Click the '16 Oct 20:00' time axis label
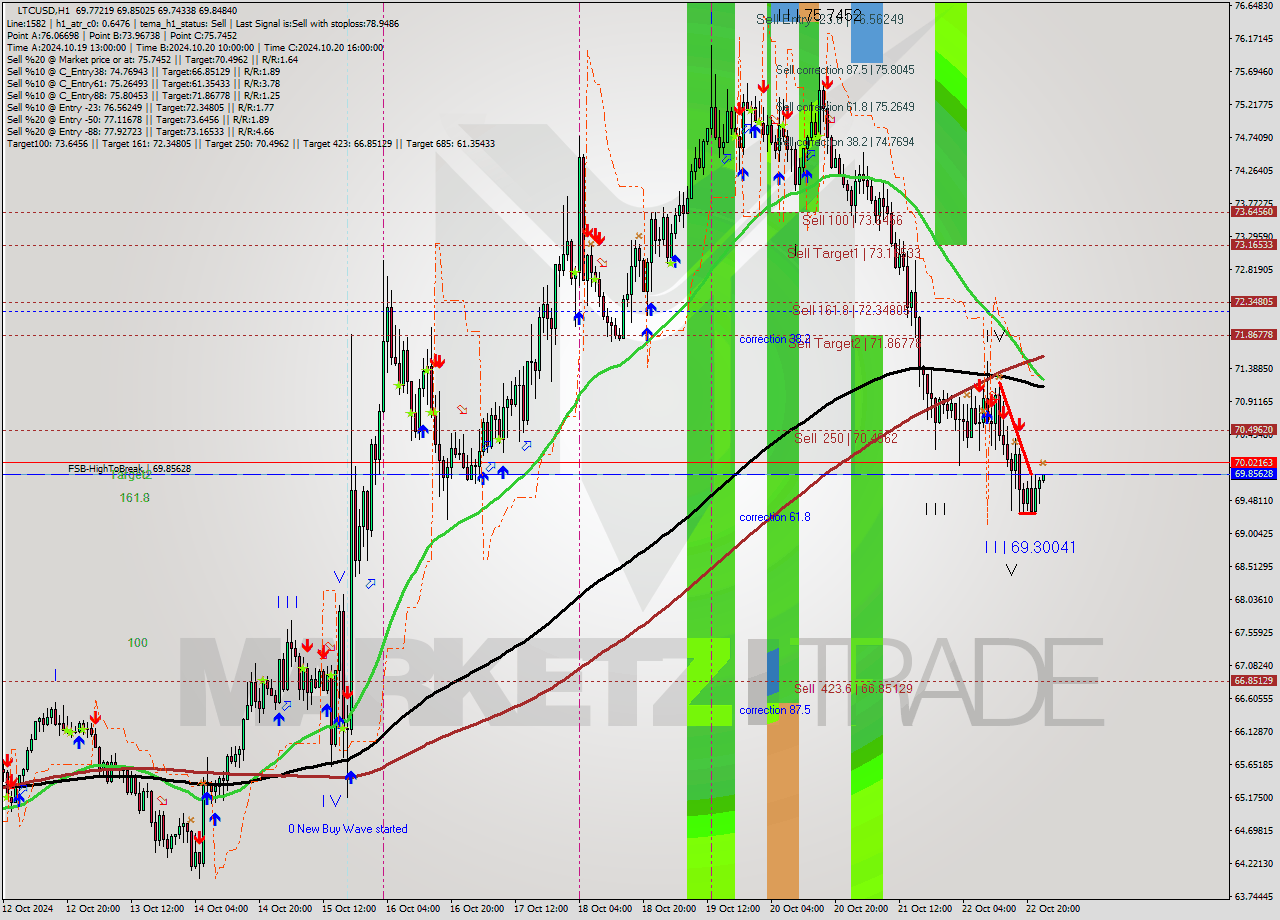 pyautogui.click(x=477, y=909)
